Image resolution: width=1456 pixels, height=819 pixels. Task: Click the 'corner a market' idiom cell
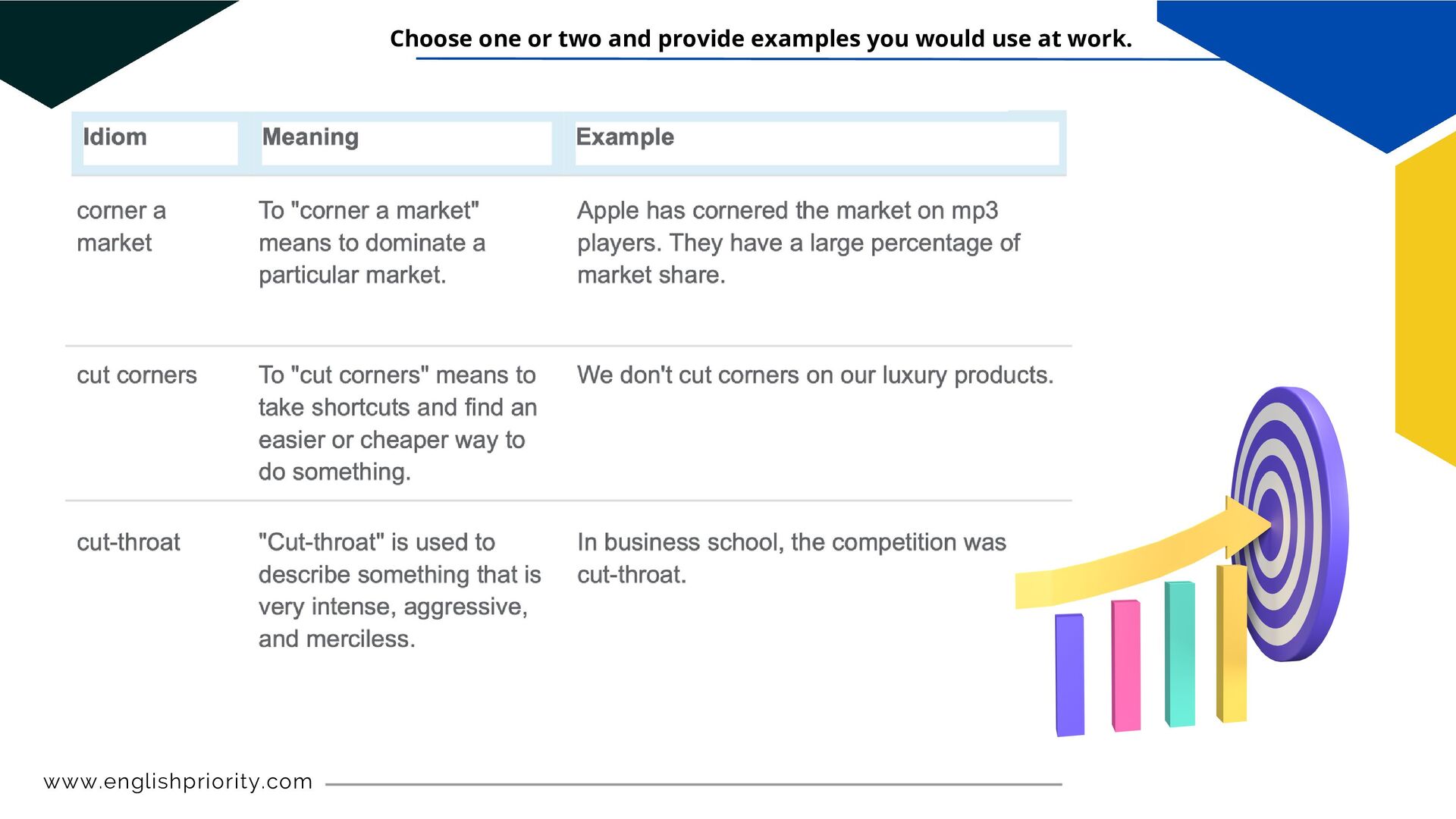click(121, 227)
